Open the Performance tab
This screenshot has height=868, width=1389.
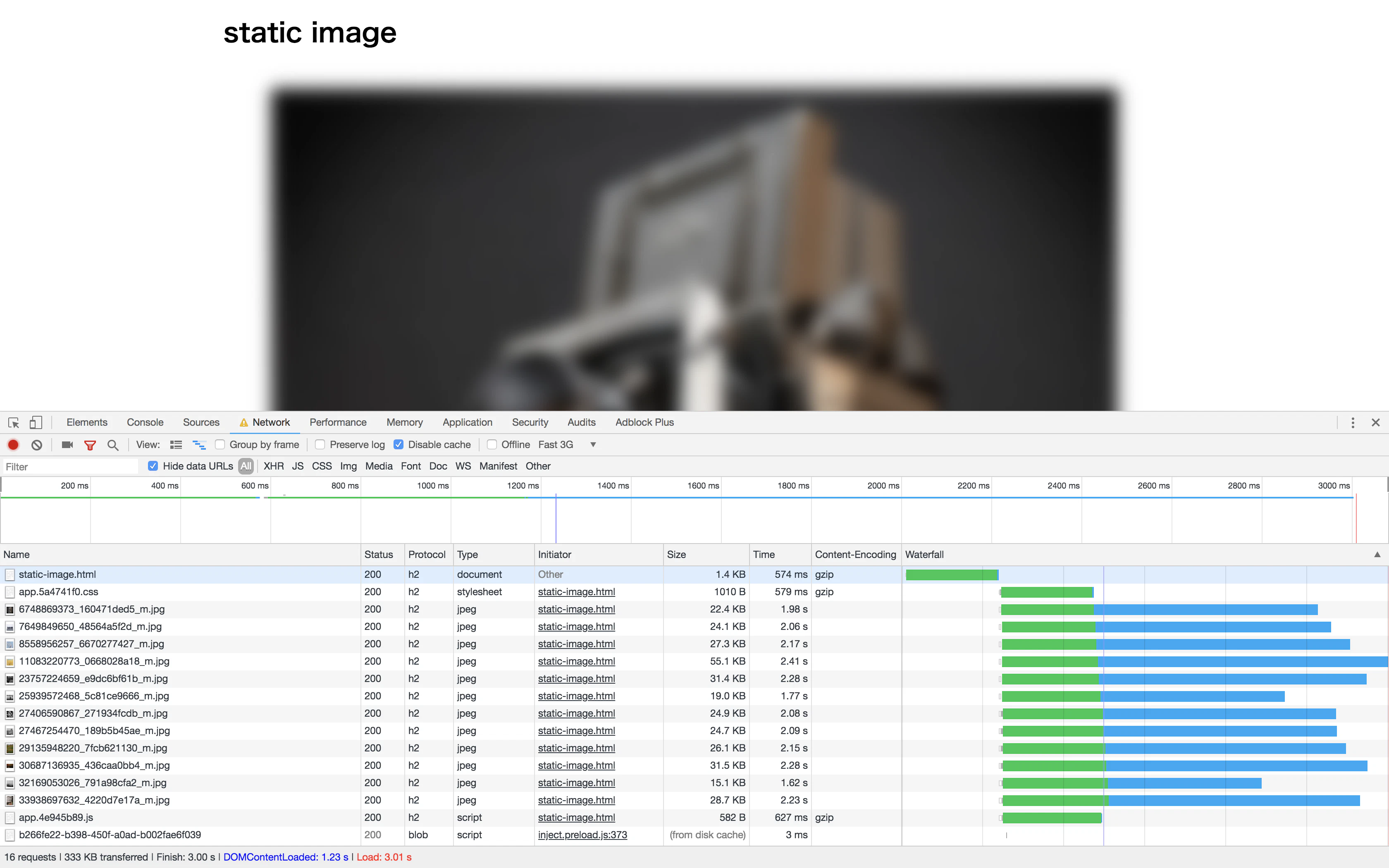coord(338,422)
